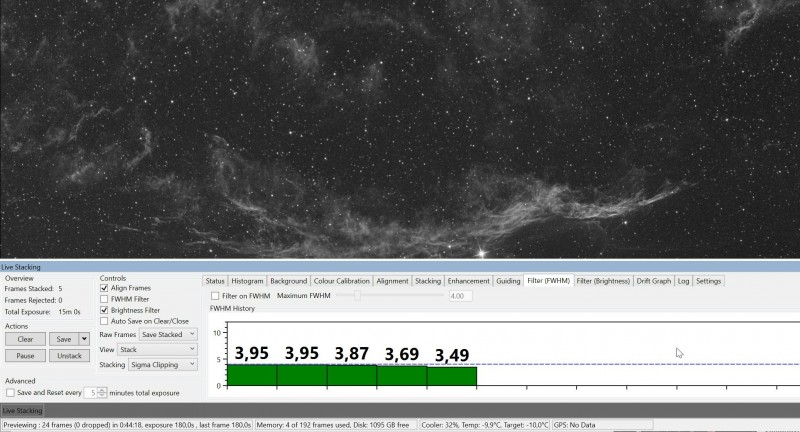
Task: Pause the live stacking
Action: (25, 356)
